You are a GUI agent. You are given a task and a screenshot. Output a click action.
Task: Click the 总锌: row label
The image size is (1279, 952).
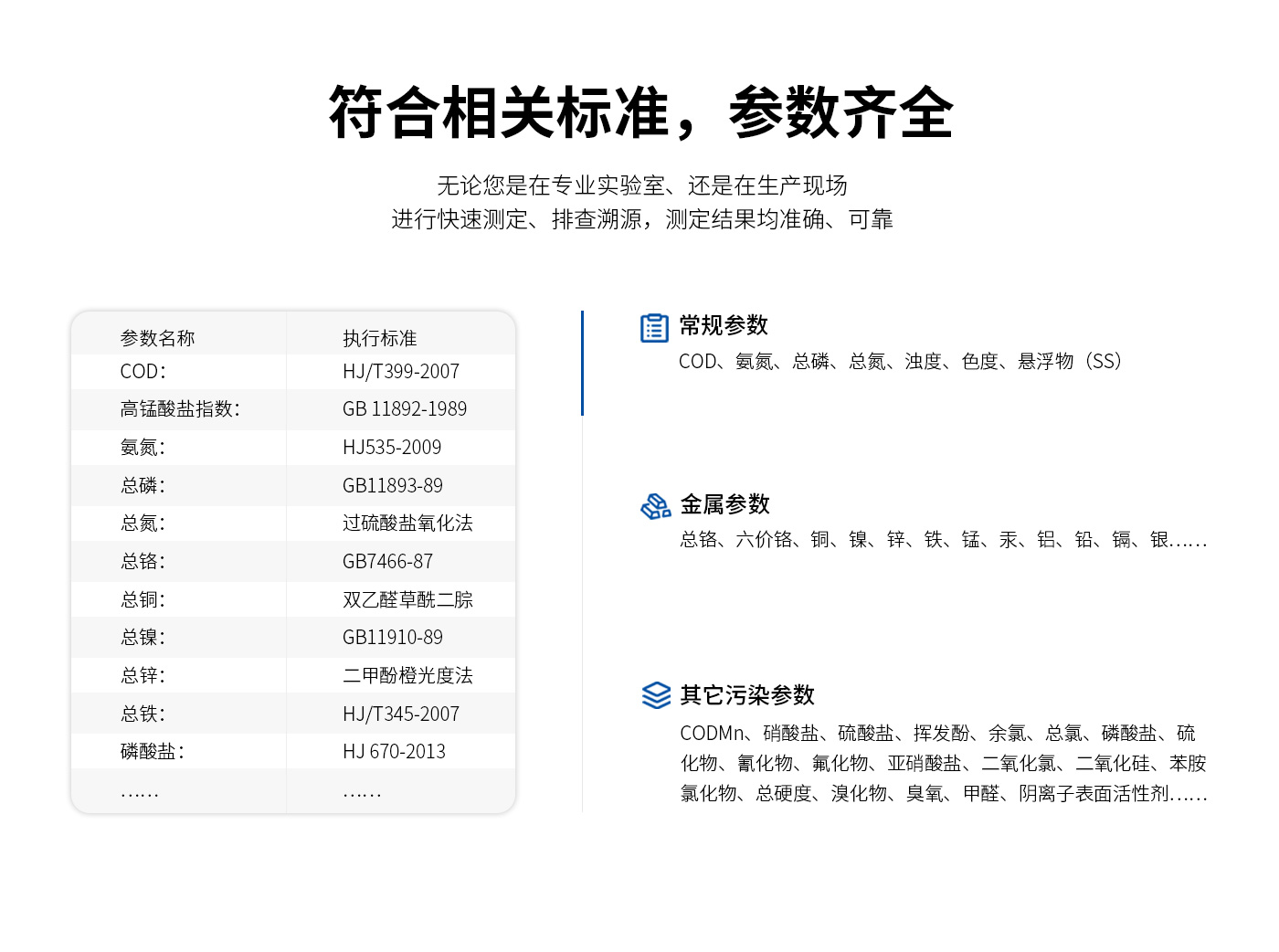(x=143, y=676)
